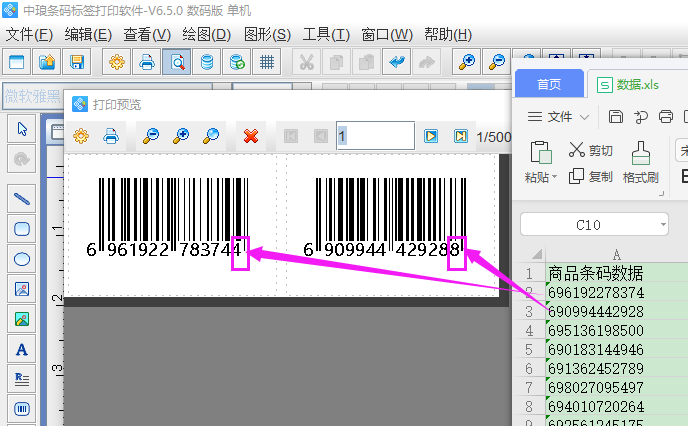
Task: Go to next page in print preview
Action: pyautogui.click(x=431, y=136)
